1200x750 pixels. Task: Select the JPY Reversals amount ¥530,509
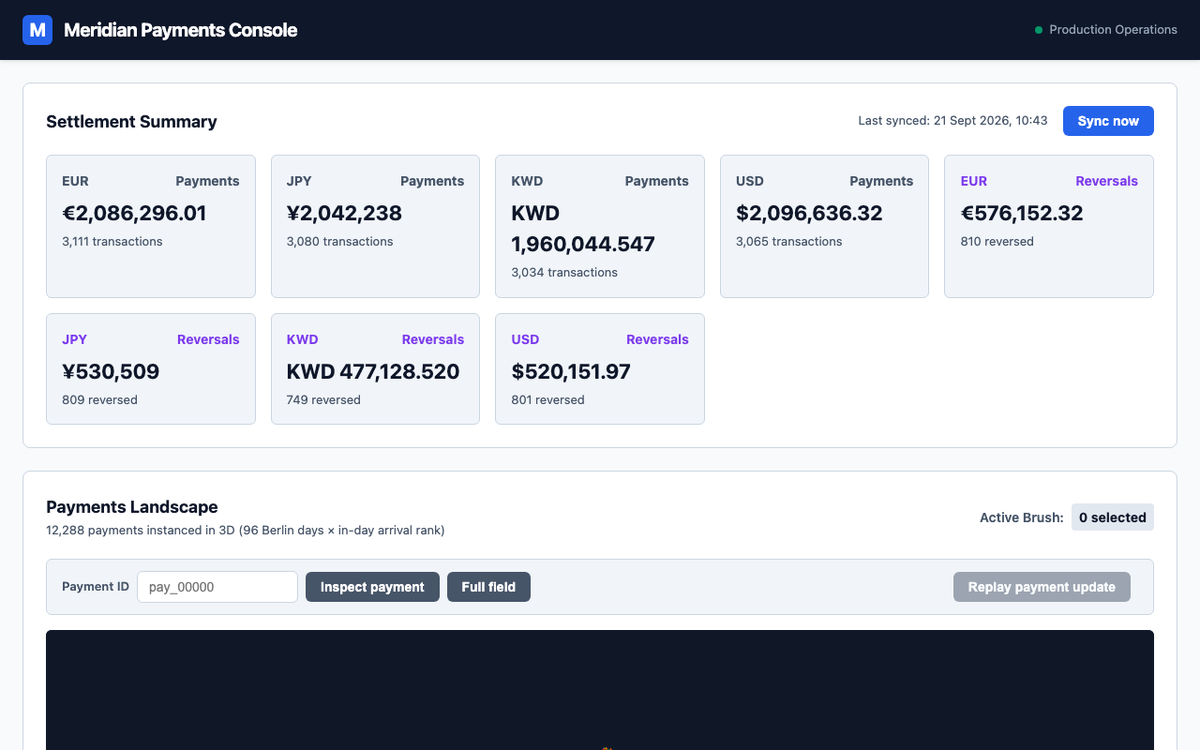[x=111, y=371]
